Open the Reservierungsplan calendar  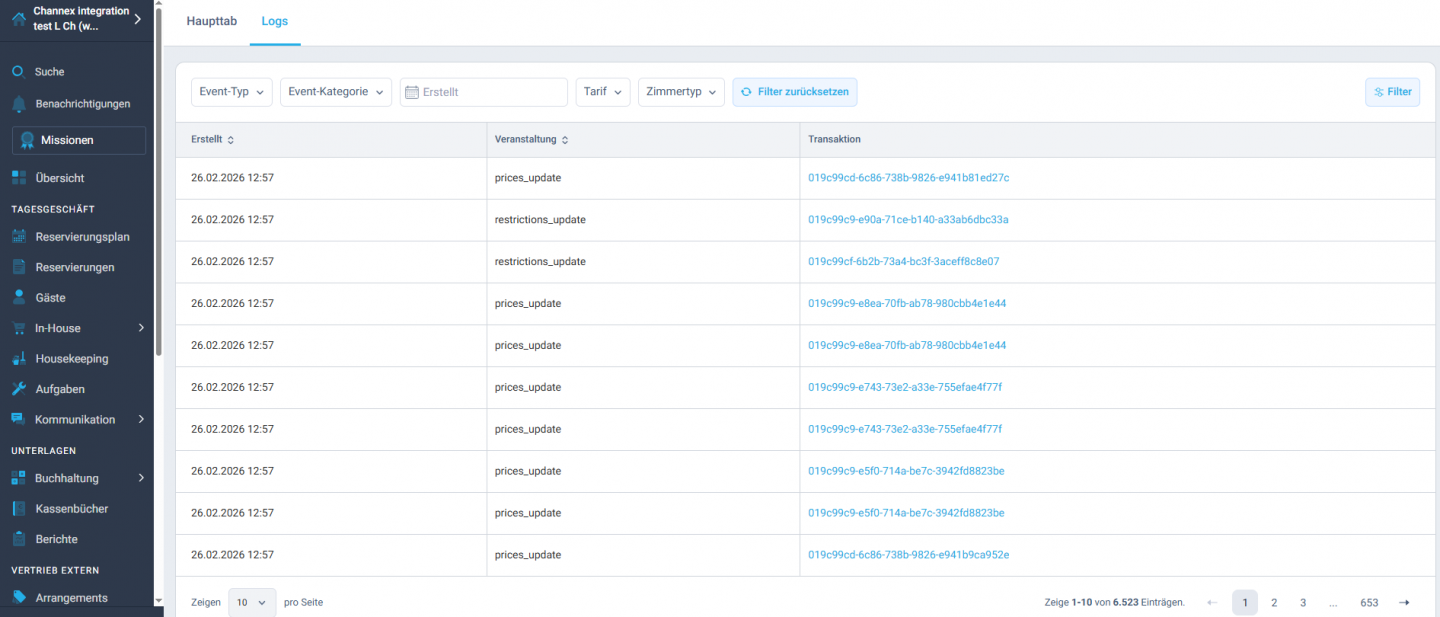[82, 236]
